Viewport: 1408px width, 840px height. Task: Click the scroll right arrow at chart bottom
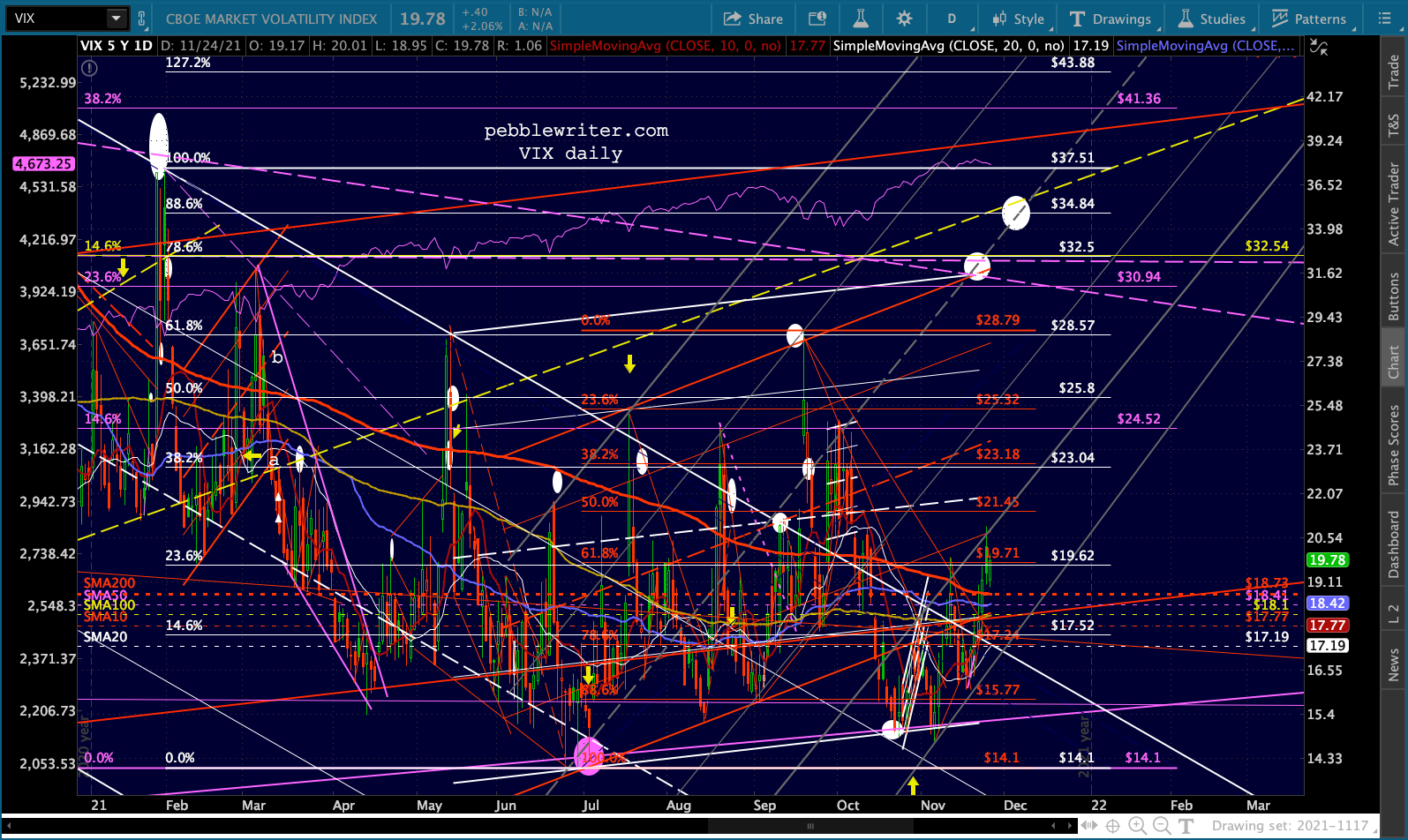coord(1071,827)
